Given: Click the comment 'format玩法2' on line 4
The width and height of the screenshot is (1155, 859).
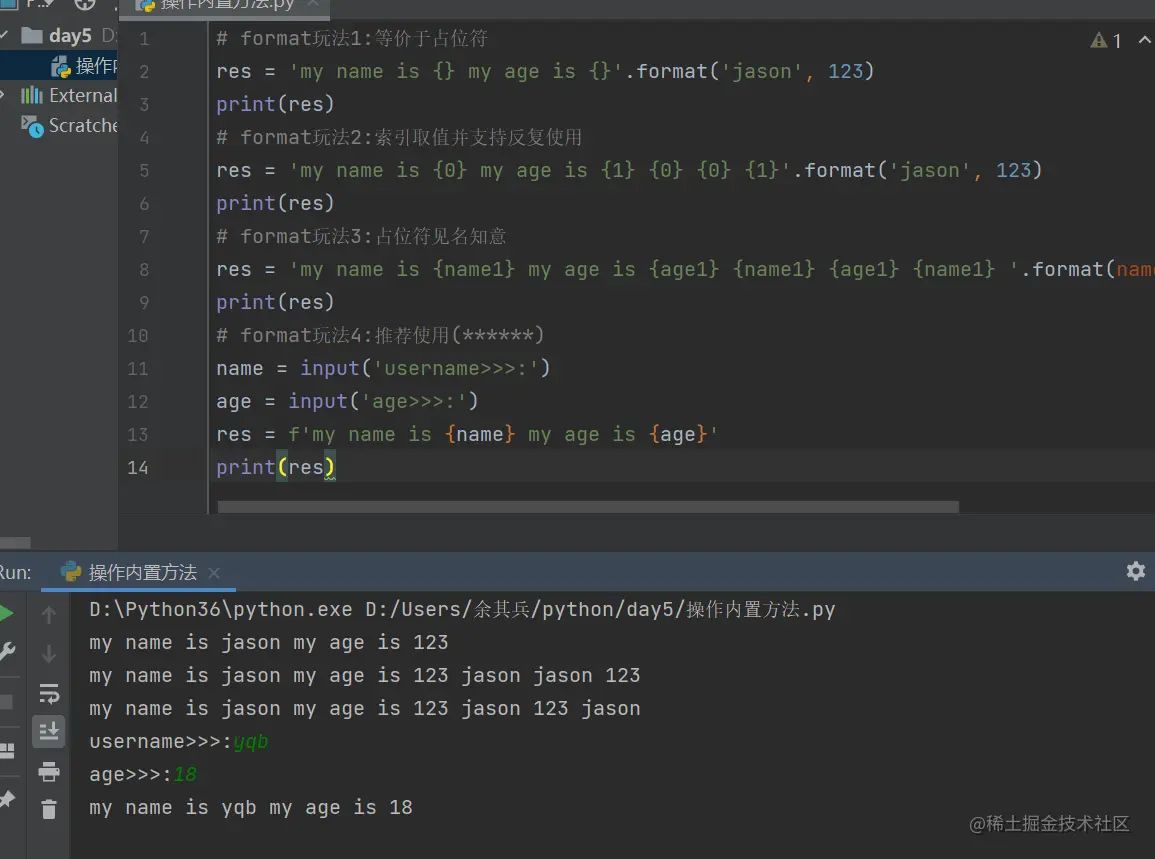Looking at the screenshot, I should point(399,138).
